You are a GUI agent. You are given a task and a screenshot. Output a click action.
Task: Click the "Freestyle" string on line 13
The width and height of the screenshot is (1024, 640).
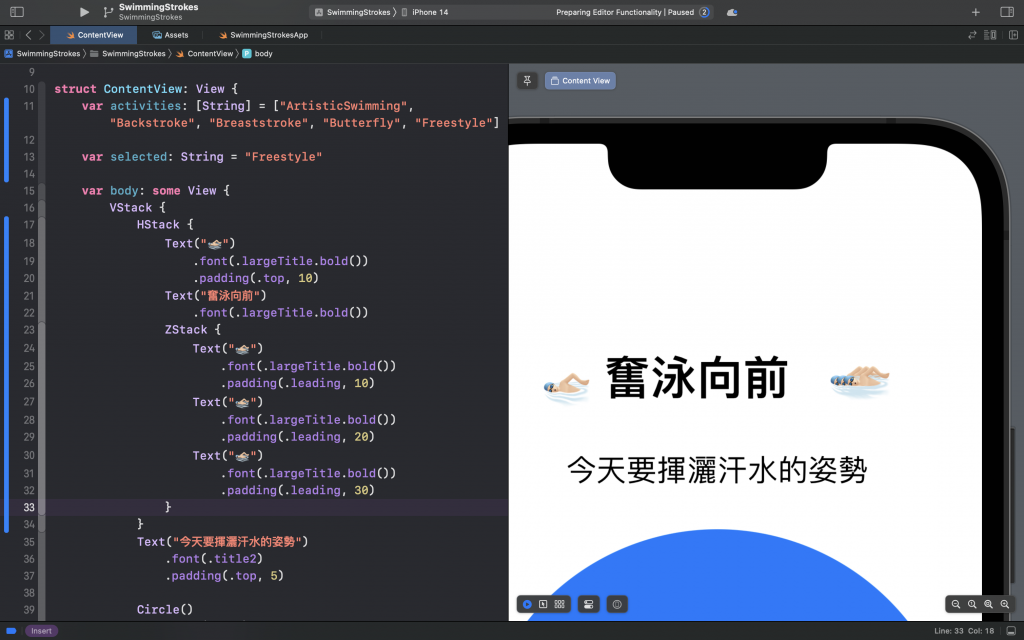(x=283, y=157)
